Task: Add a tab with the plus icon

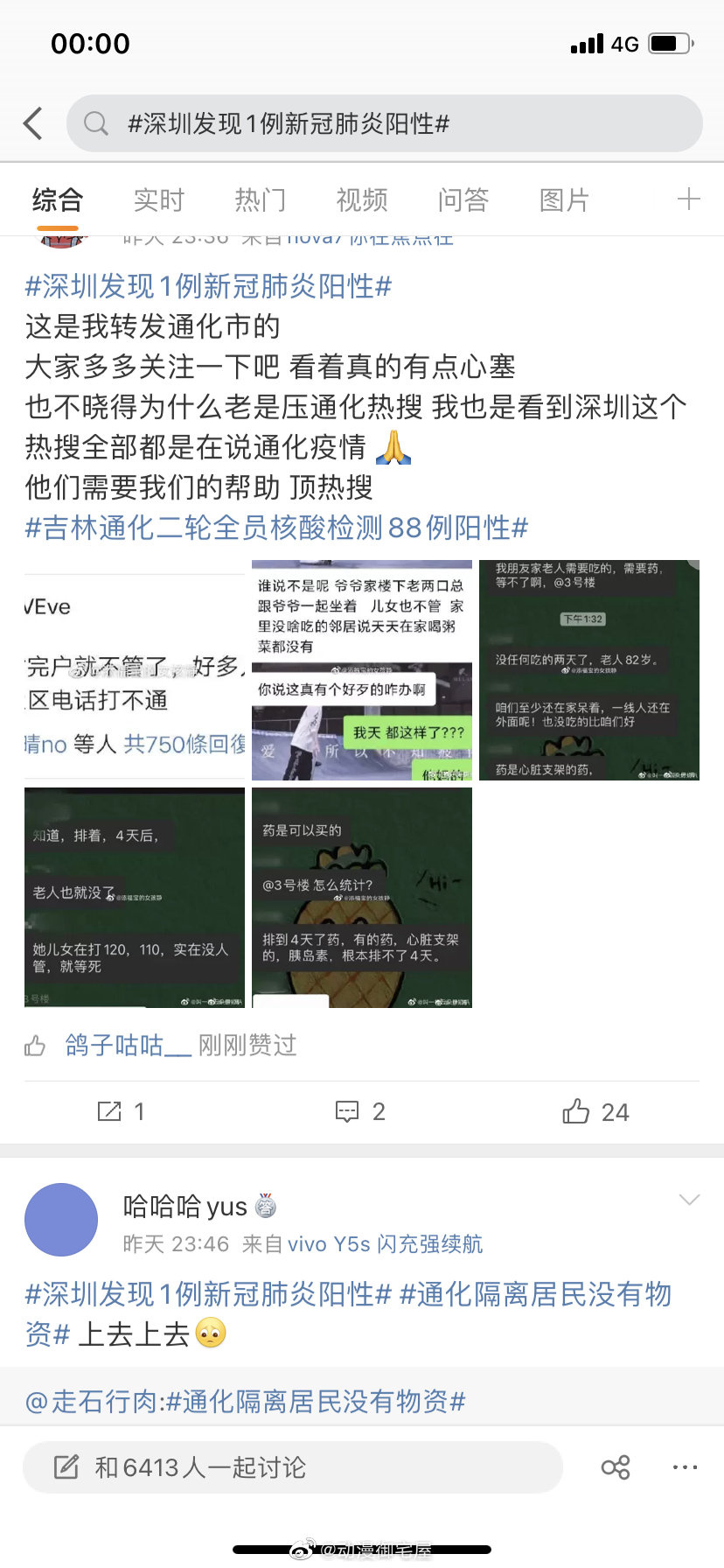Action: (689, 199)
